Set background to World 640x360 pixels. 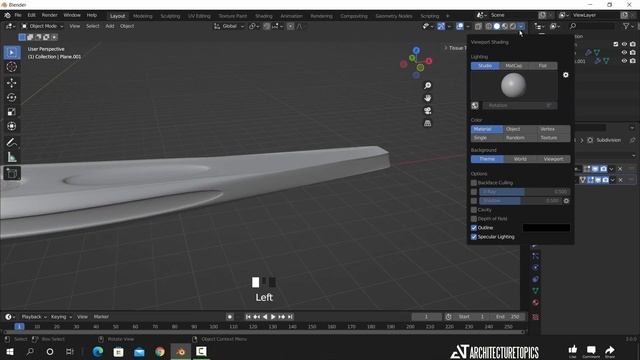520,159
